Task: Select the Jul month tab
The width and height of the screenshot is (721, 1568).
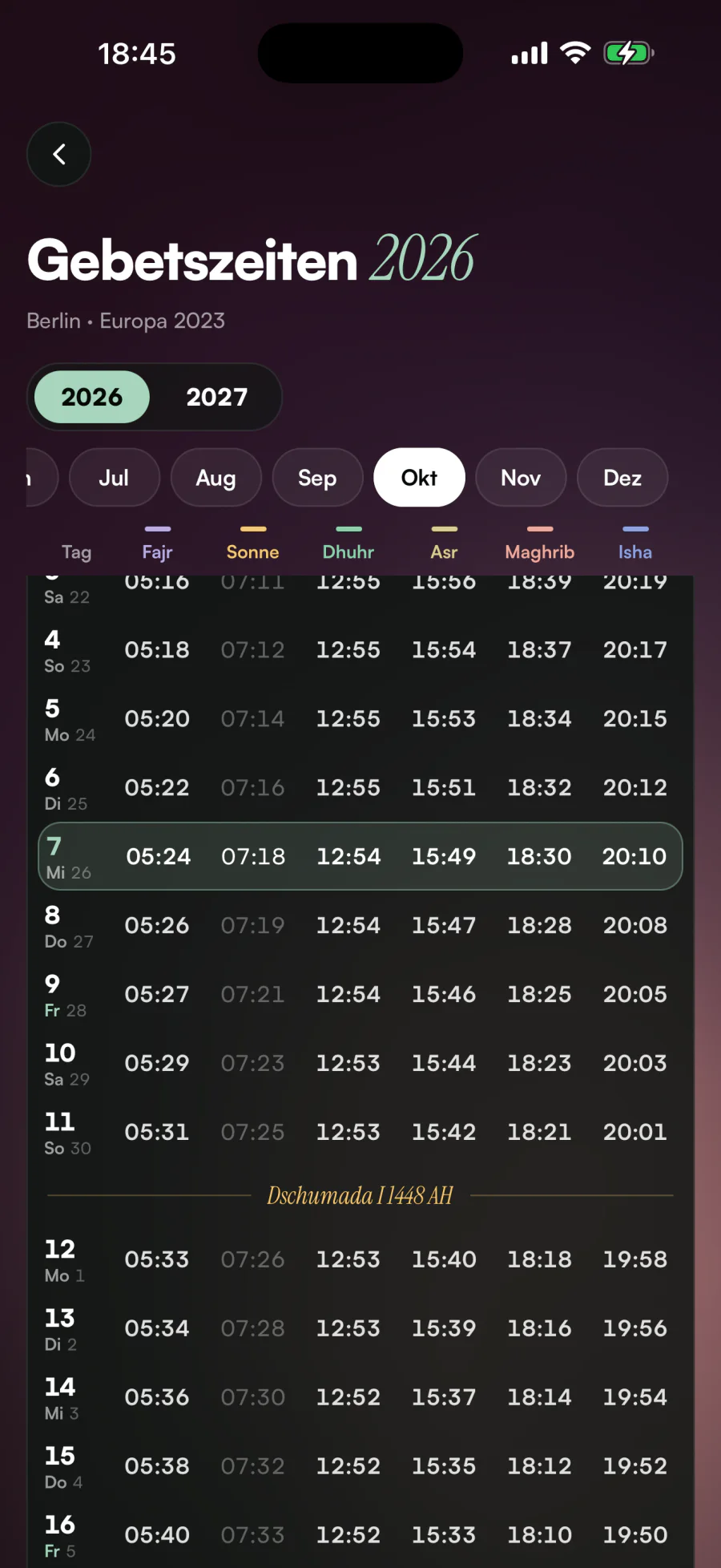Action: click(115, 478)
